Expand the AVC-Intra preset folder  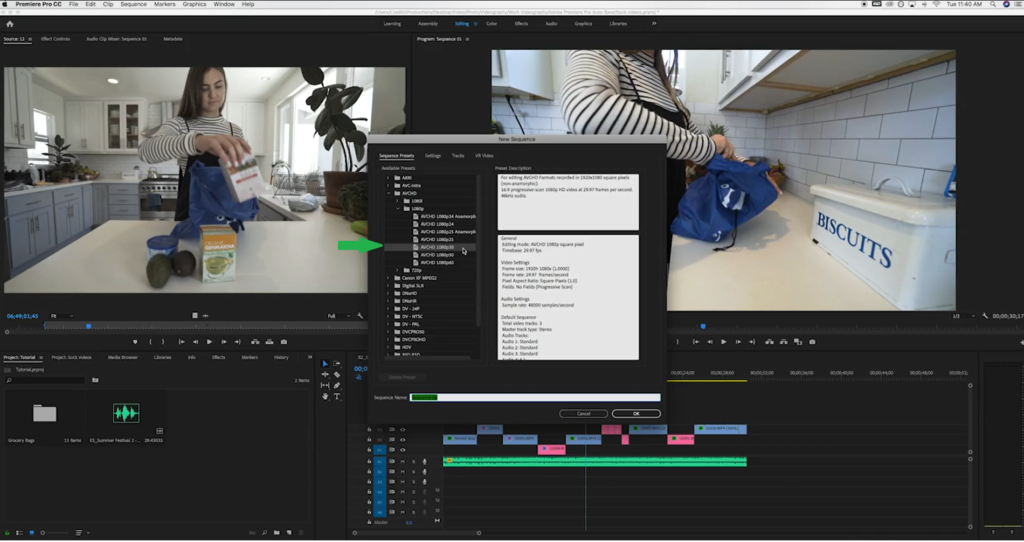[x=388, y=185]
